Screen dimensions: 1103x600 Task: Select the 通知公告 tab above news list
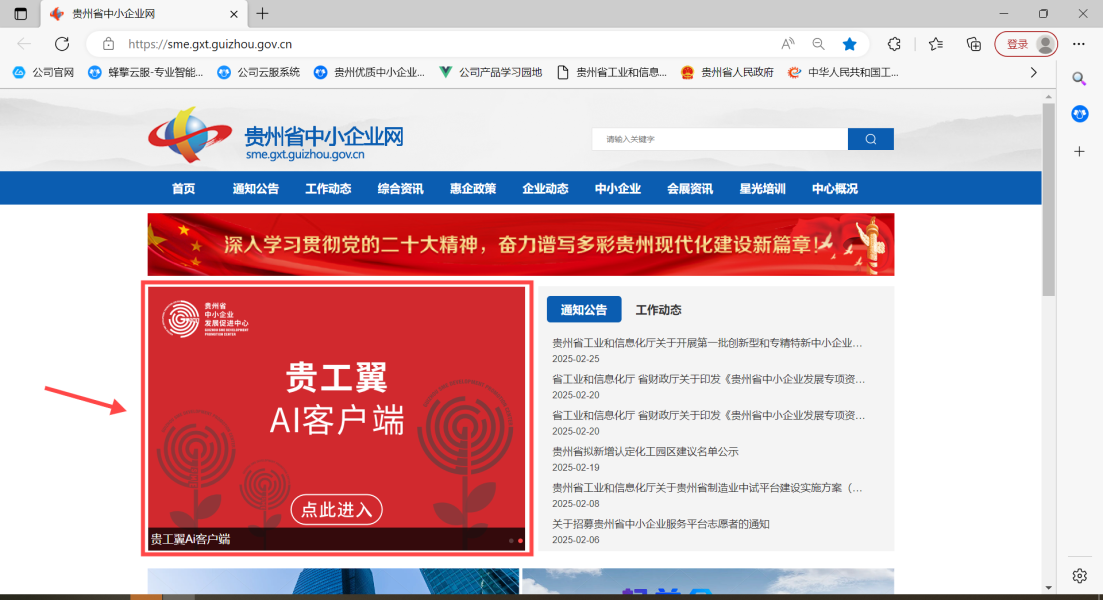[584, 309]
